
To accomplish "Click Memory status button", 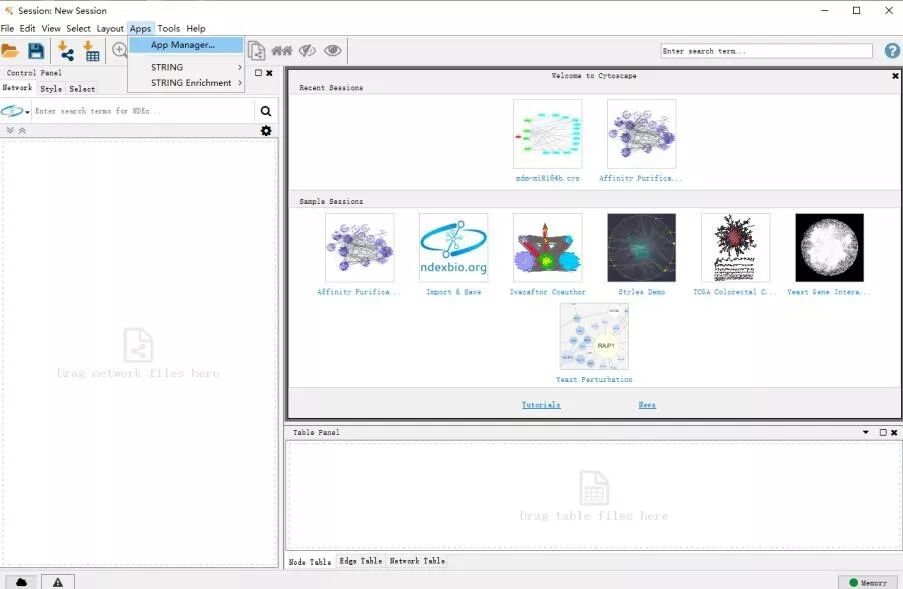I will [868, 583].
